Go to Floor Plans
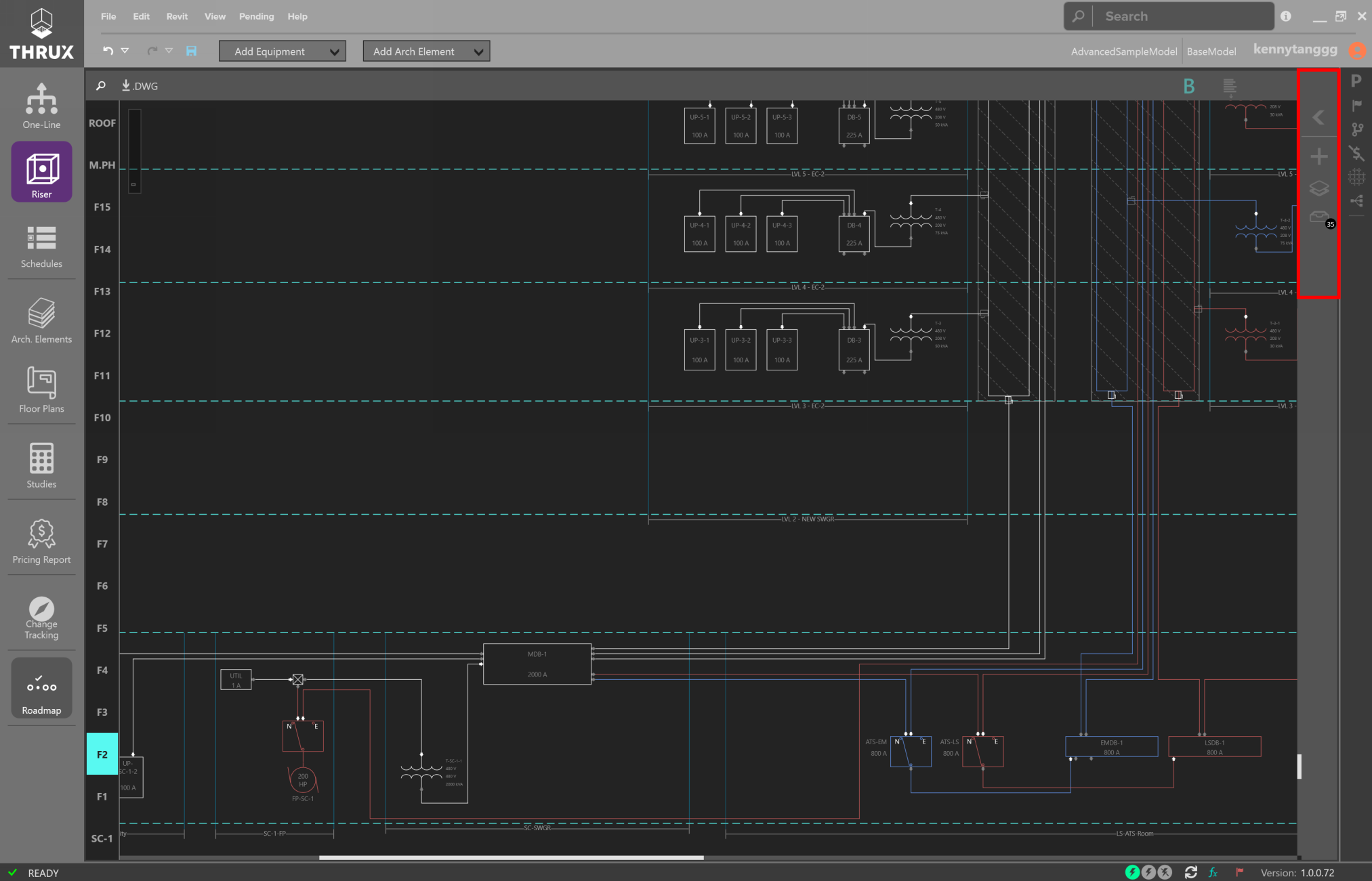 [x=41, y=390]
